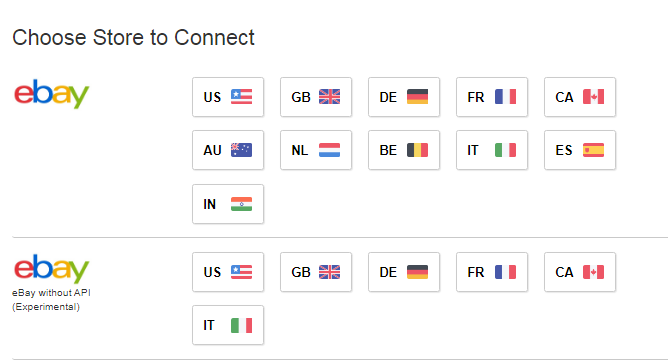Select the eBay US store button
668x361 pixels.
tap(228, 97)
